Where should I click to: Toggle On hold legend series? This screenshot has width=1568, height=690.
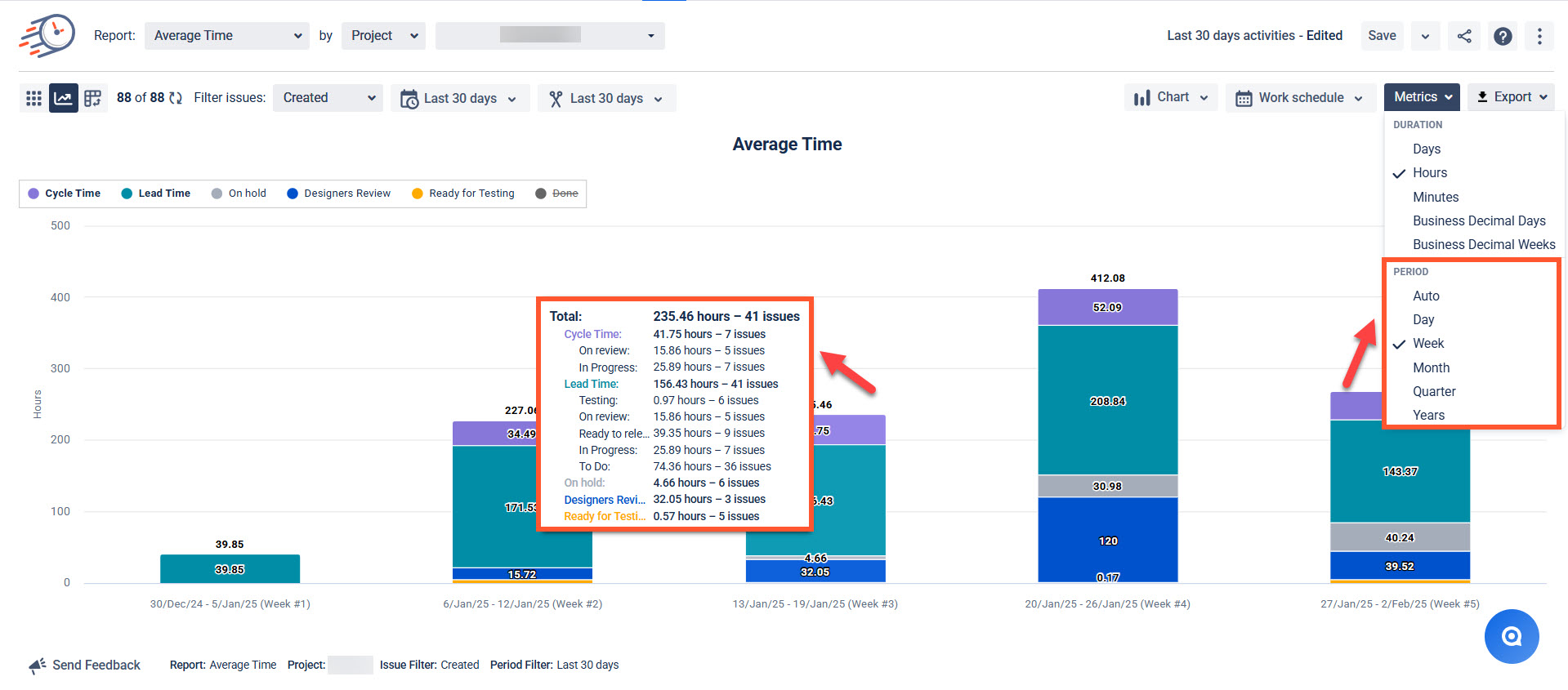239,194
